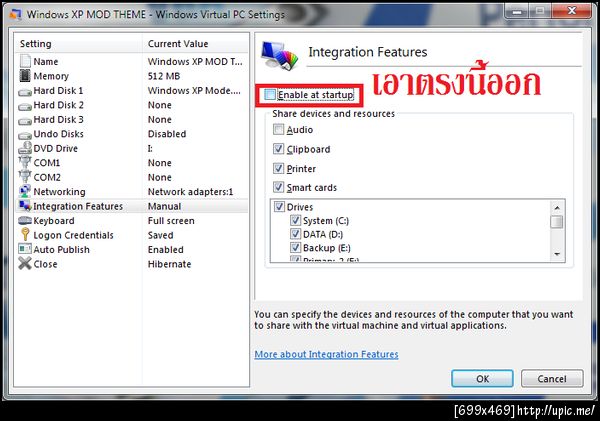Screen dimensions: 600x421
Task: Click the title bar Virtual PC icon
Action: click(16, 15)
